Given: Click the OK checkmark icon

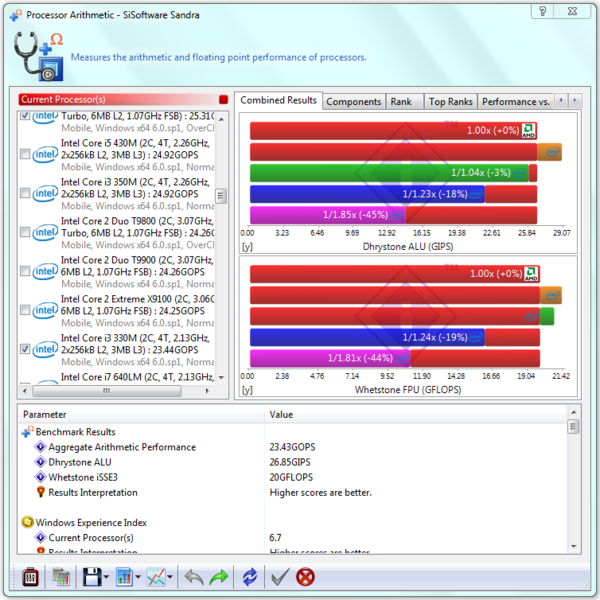Looking at the screenshot, I should tap(280, 577).
